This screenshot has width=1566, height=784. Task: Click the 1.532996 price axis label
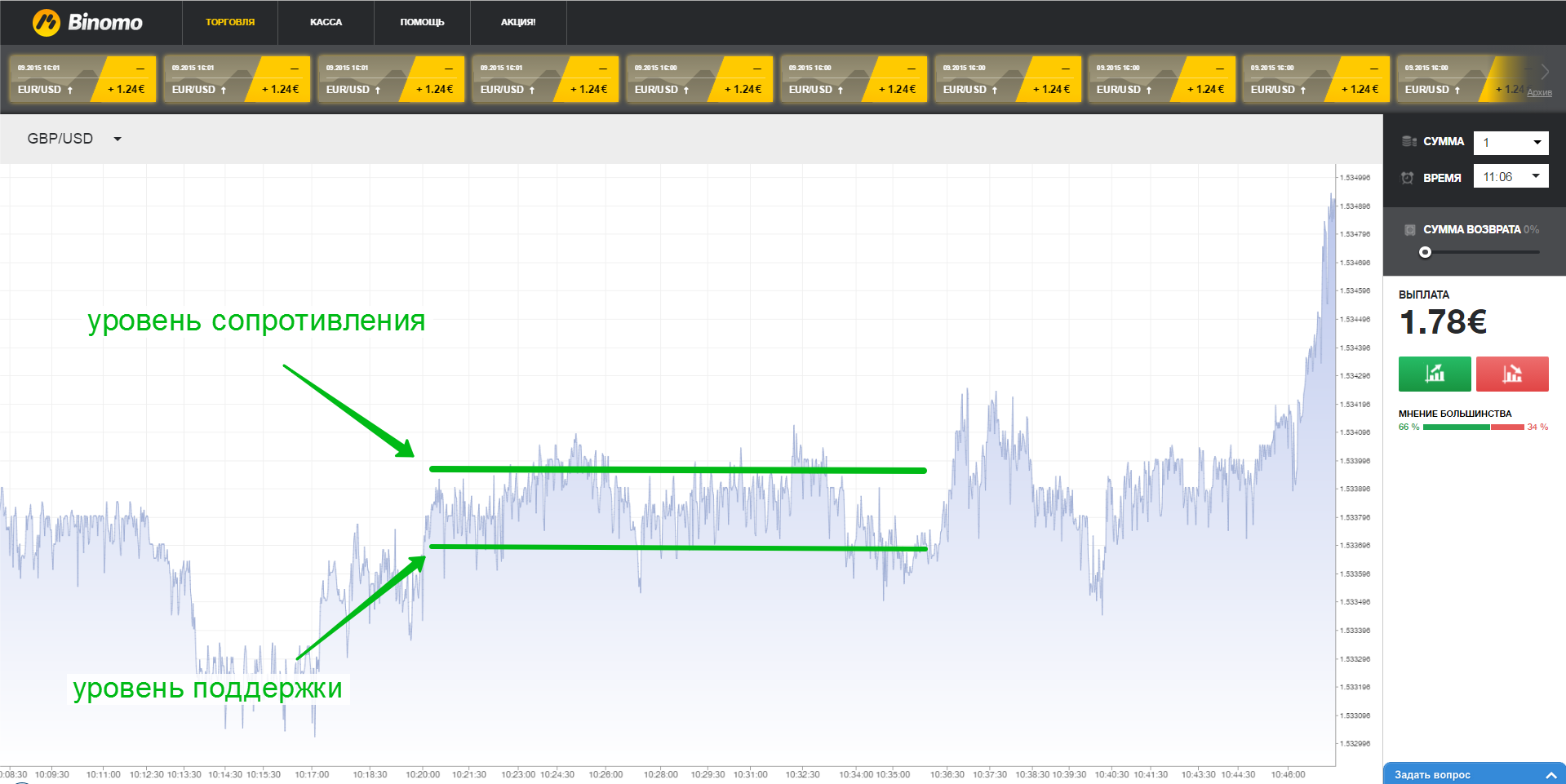tap(1355, 743)
